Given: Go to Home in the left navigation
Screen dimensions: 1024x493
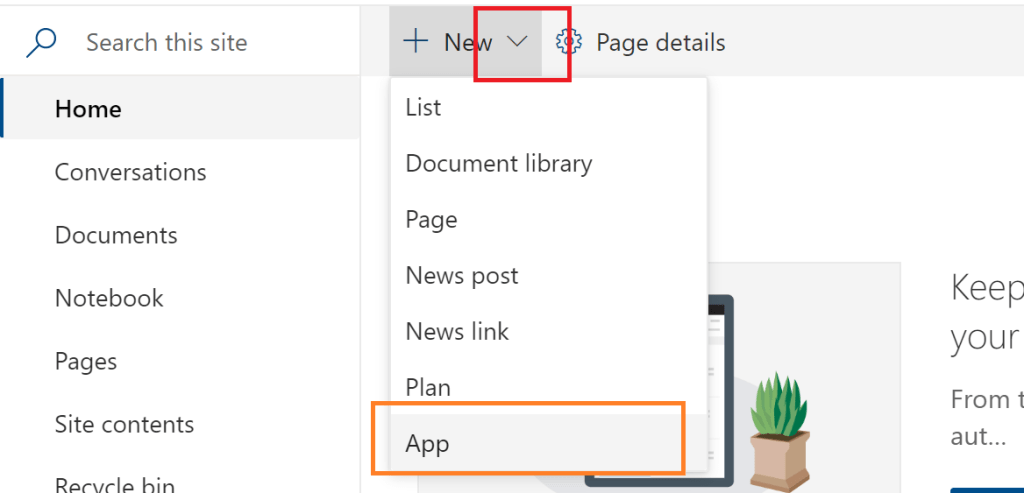Looking at the screenshot, I should 88,109.
